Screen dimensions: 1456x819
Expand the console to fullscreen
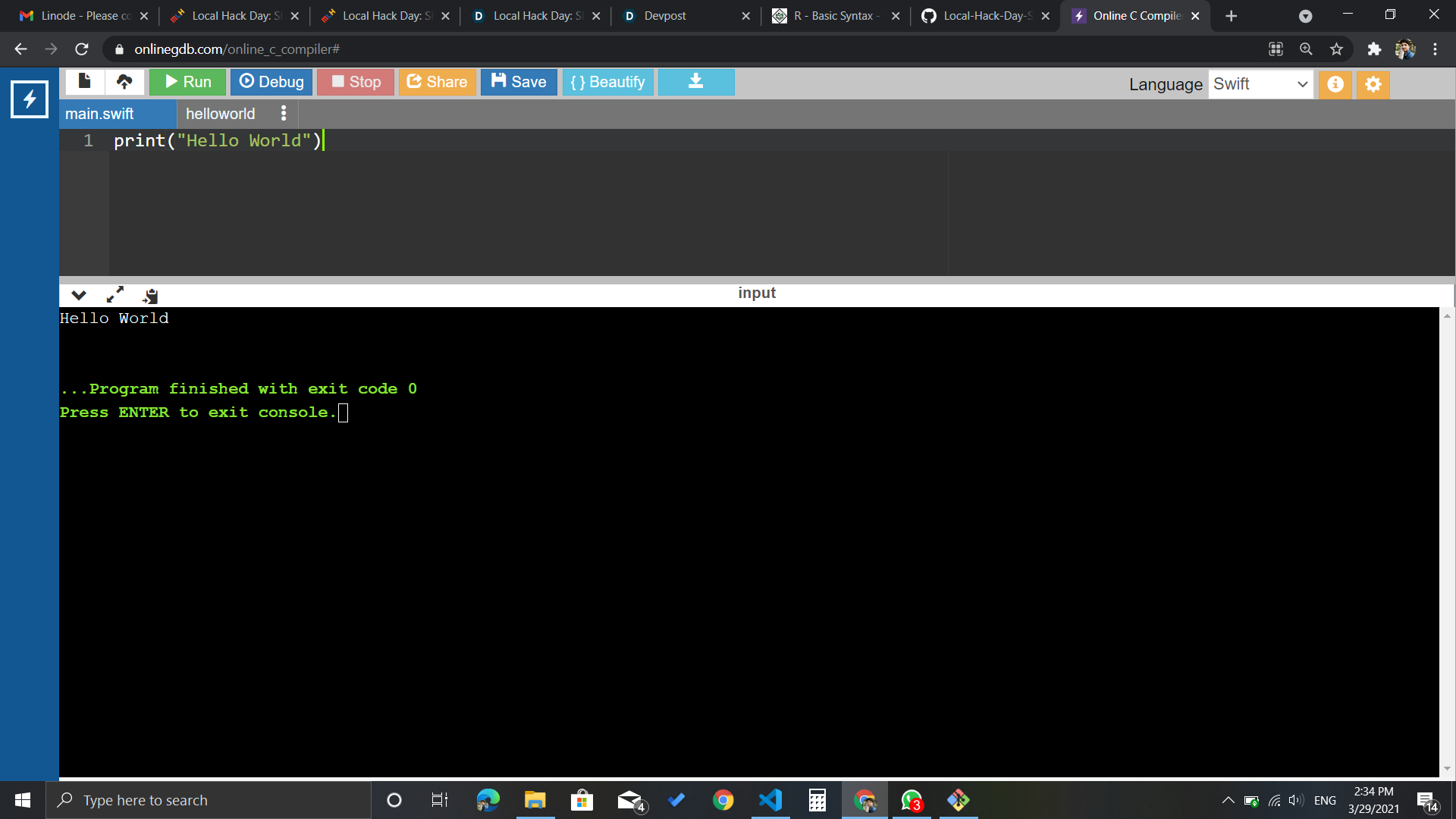pyautogui.click(x=114, y=295)
